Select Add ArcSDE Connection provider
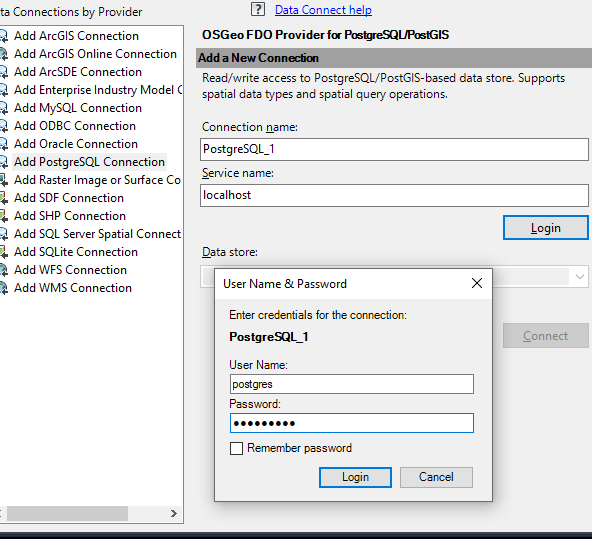 click(78, 72)
